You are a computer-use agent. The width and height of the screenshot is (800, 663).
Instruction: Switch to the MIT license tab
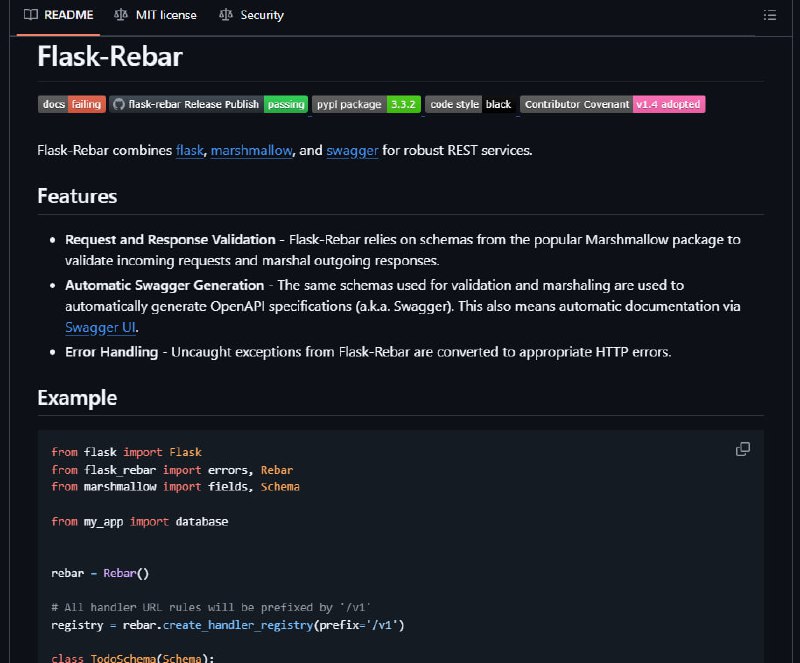click(x=155, y=15)
